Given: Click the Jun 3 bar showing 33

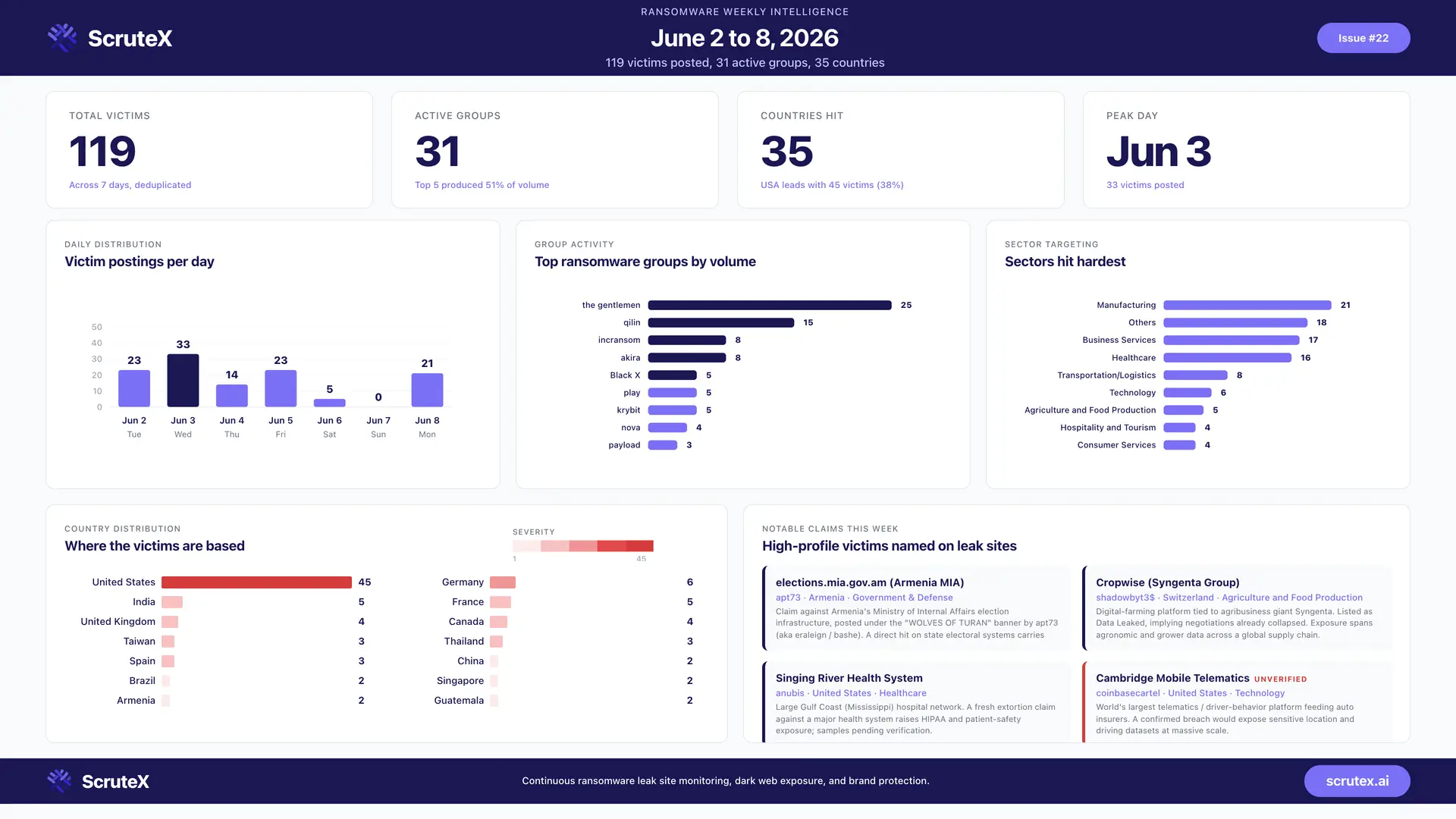Looking at the screenshot, I should [183, 381].
